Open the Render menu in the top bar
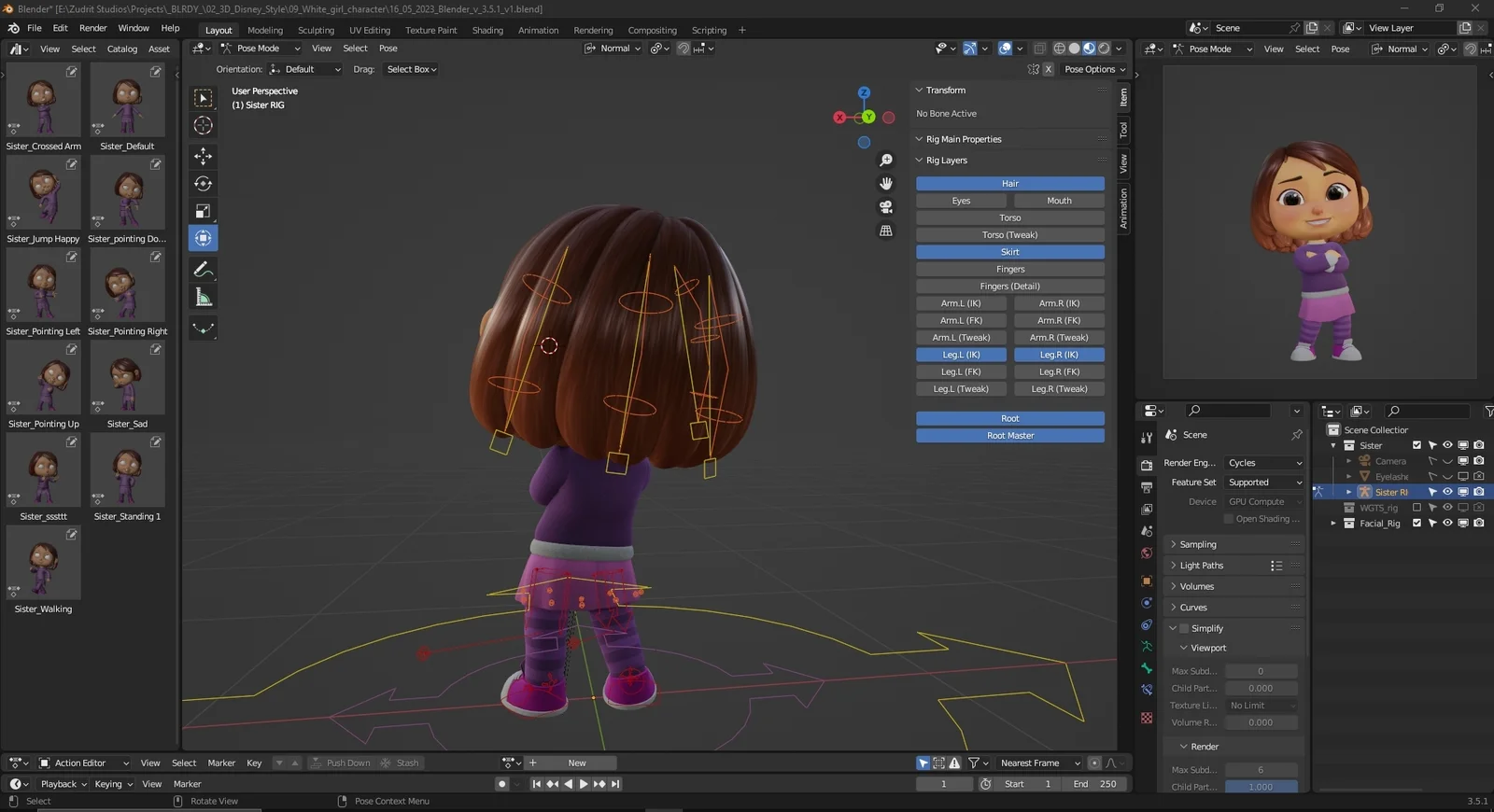 pos(92,28)
